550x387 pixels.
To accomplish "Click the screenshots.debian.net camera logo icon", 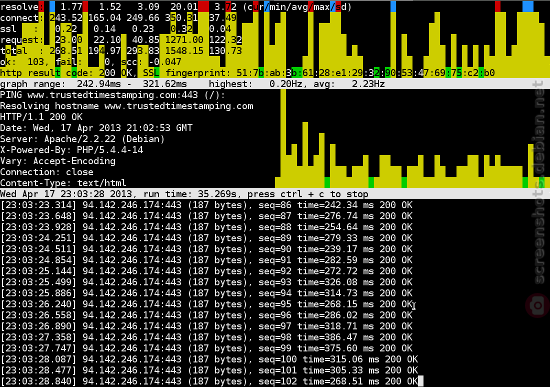I will [x=538, y=305].
